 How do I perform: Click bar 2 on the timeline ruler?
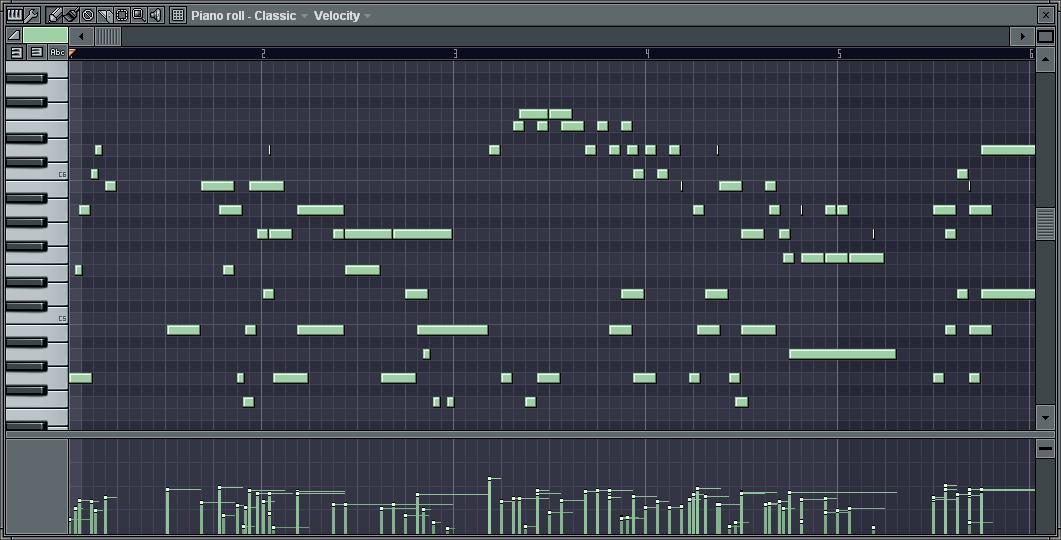263,53
